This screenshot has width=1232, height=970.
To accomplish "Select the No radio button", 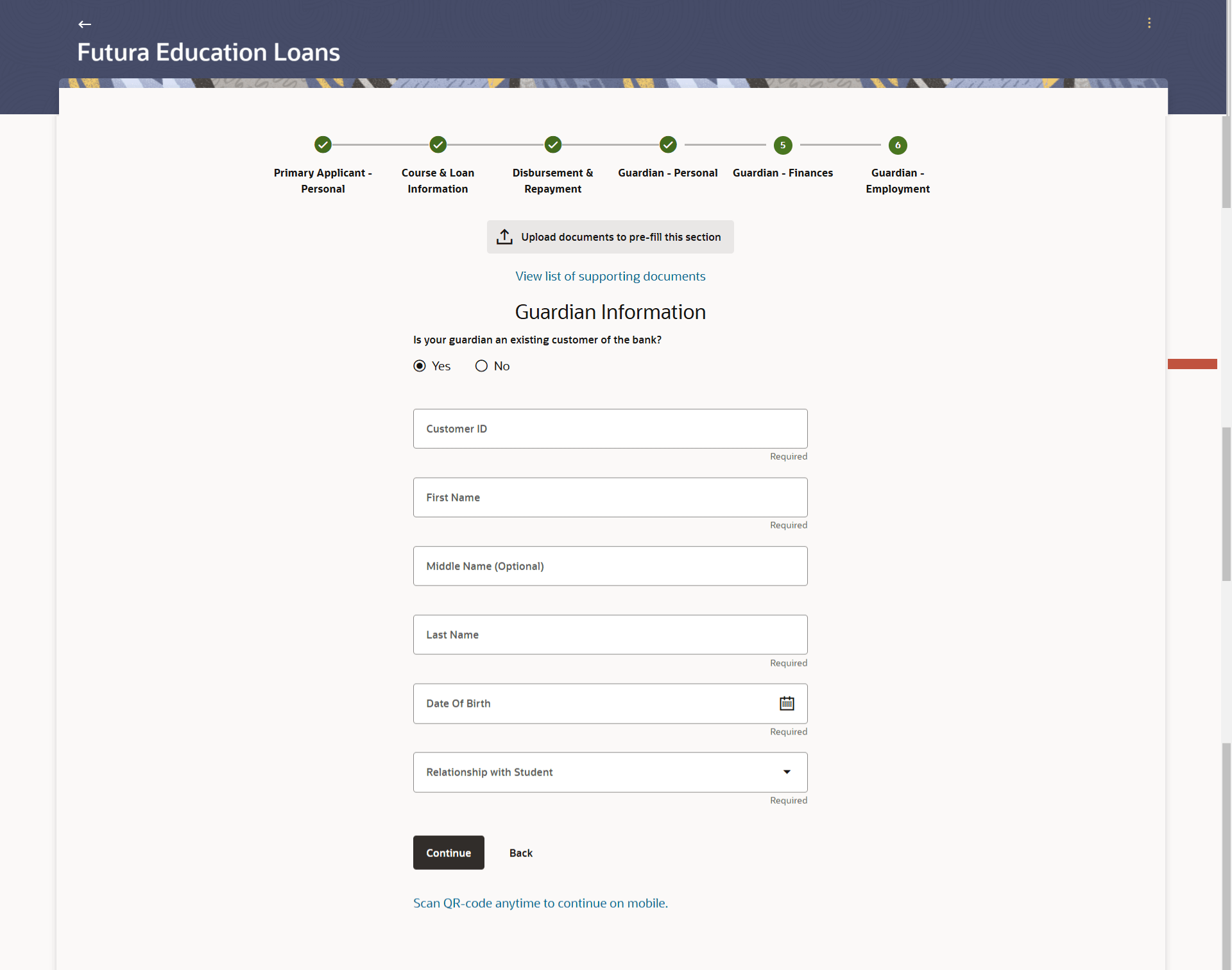I will click(x=481, y=366).
